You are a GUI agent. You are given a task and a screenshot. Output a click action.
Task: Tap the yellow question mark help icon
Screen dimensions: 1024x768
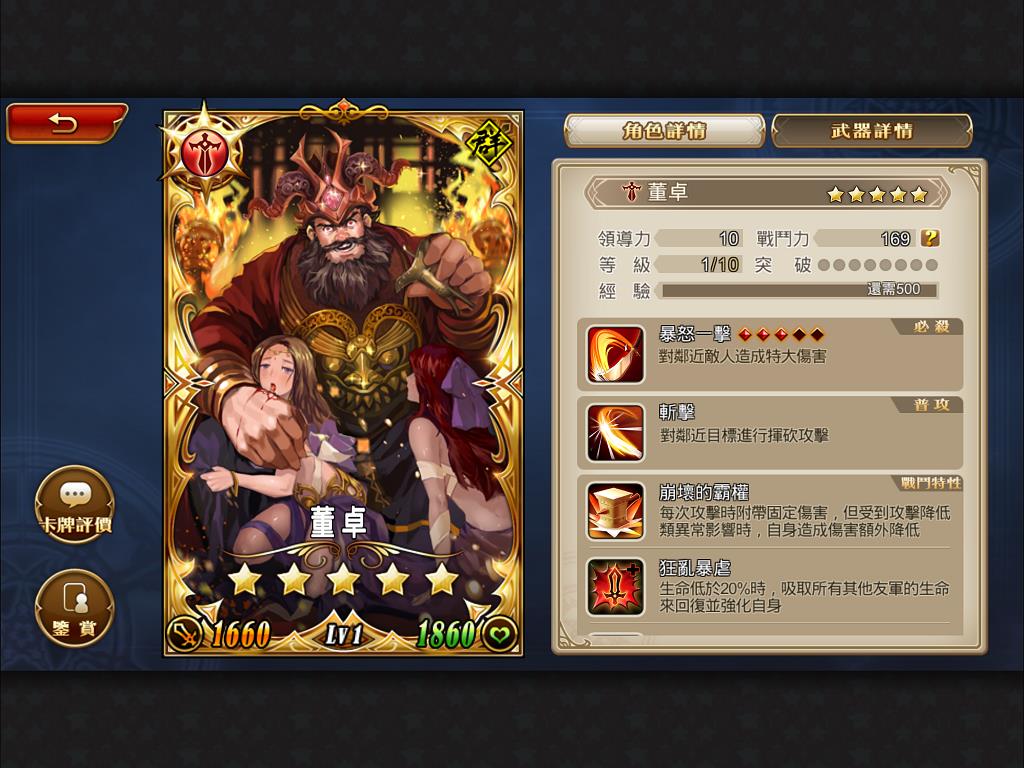click(930, 238)
